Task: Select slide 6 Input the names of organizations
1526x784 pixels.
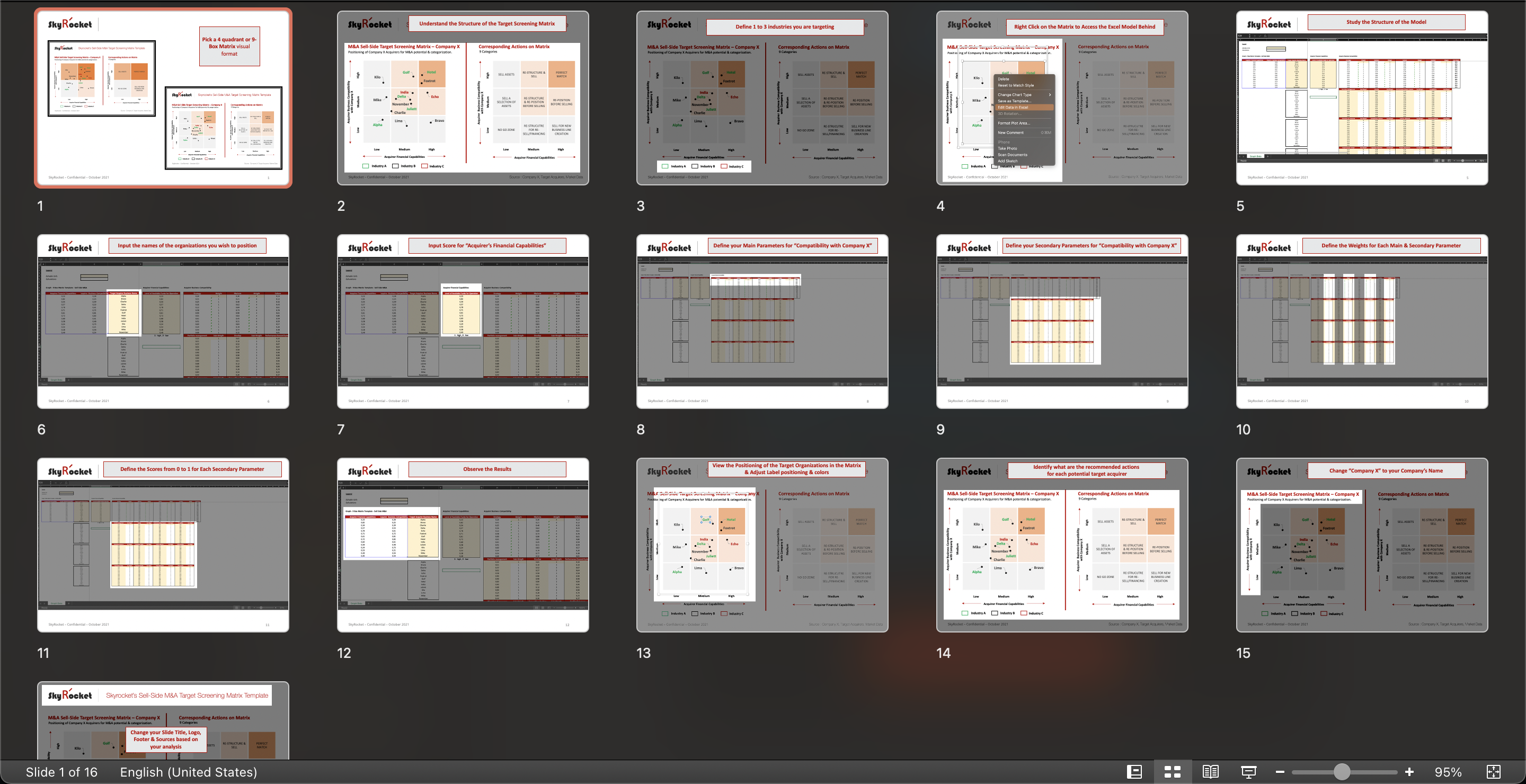Action: (163, 322)
